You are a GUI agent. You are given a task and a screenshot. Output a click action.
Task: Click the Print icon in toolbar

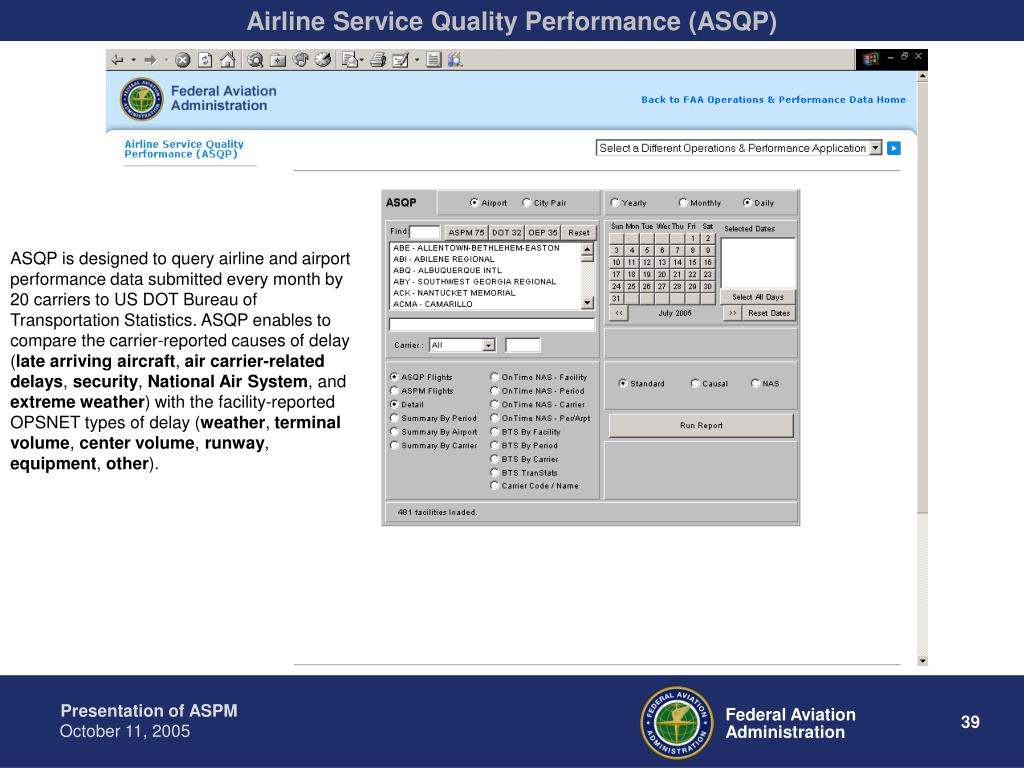pyautogui.click(x=377, y=60)
